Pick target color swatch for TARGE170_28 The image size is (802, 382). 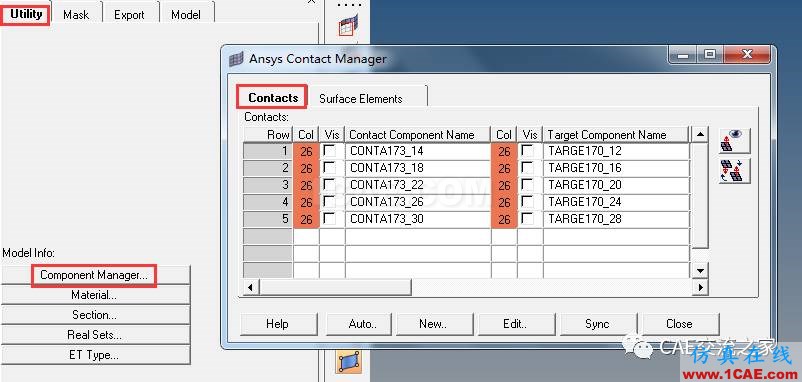(504, 219)
